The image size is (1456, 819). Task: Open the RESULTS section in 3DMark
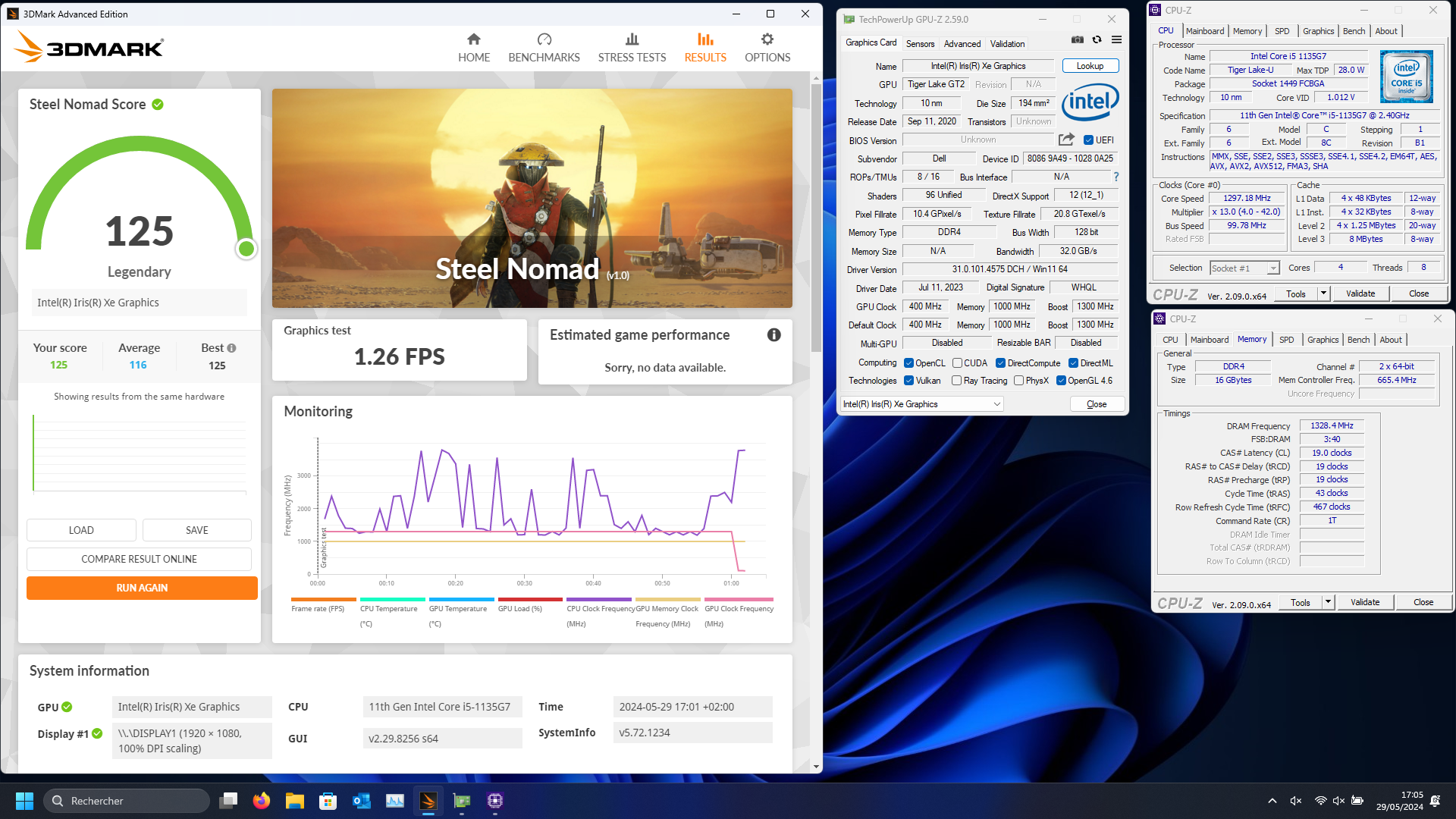click(705, 48)
